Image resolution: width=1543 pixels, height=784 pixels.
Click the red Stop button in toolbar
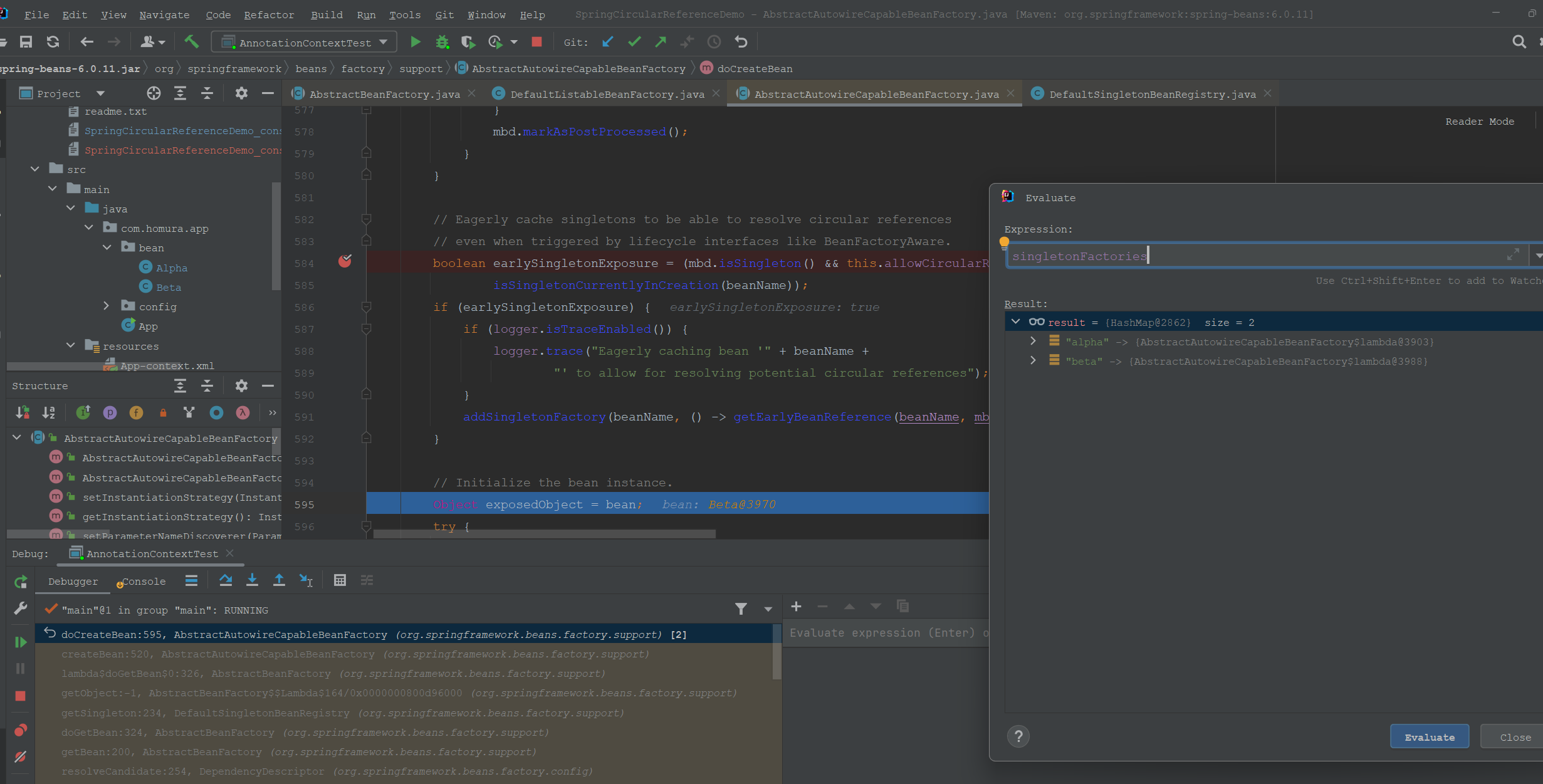point(536,42)
